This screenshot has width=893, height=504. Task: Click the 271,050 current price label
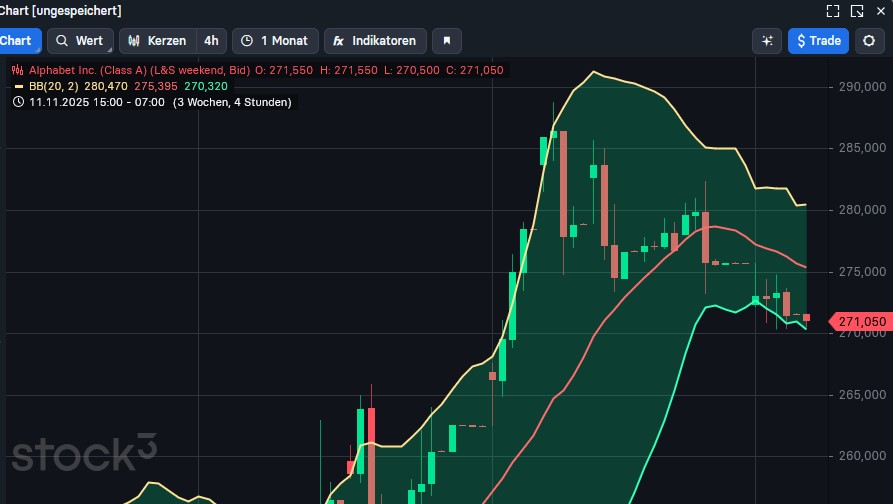tap(860, 321)
